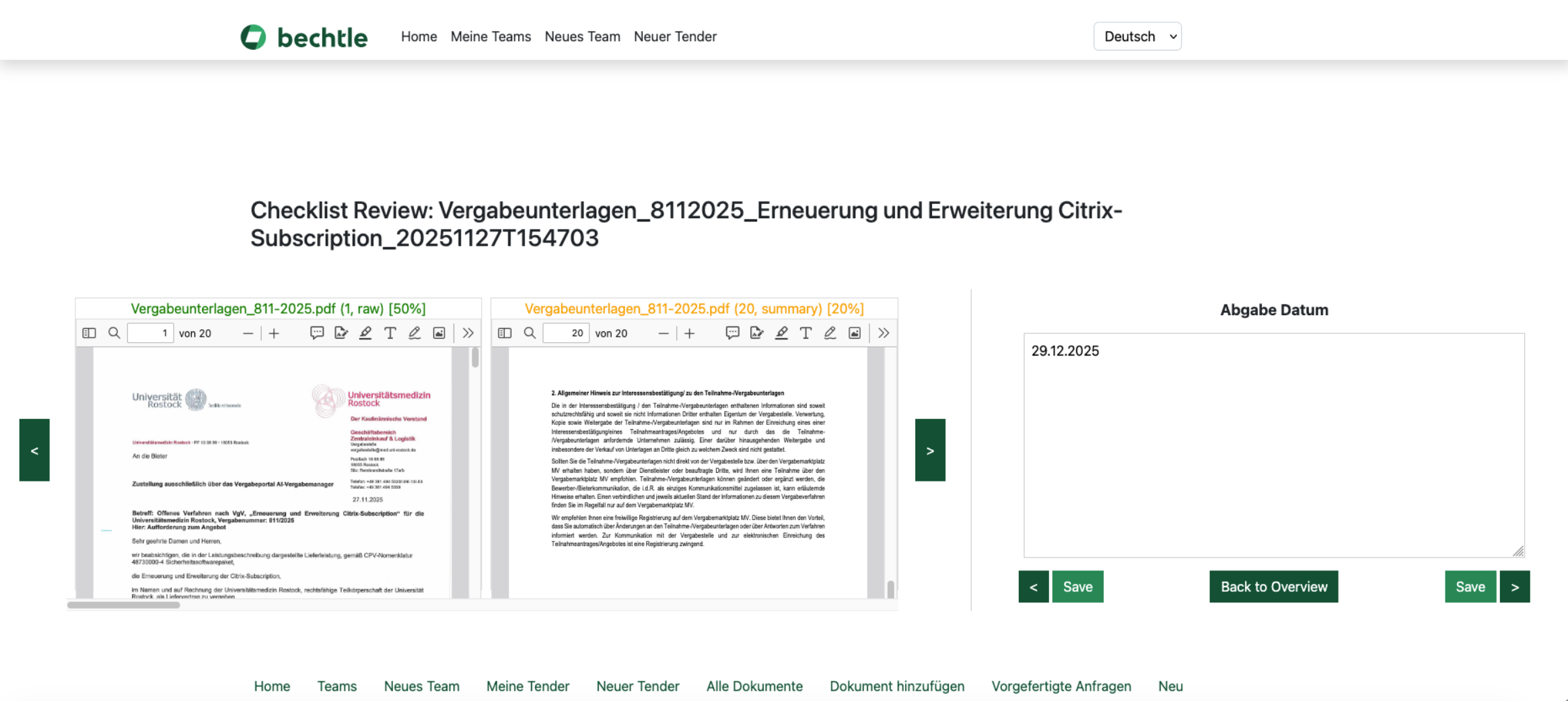This screenshot has width=1568, height=701.
Task: Open Neuer Tender in the top navigation
Action: point(675,36)
